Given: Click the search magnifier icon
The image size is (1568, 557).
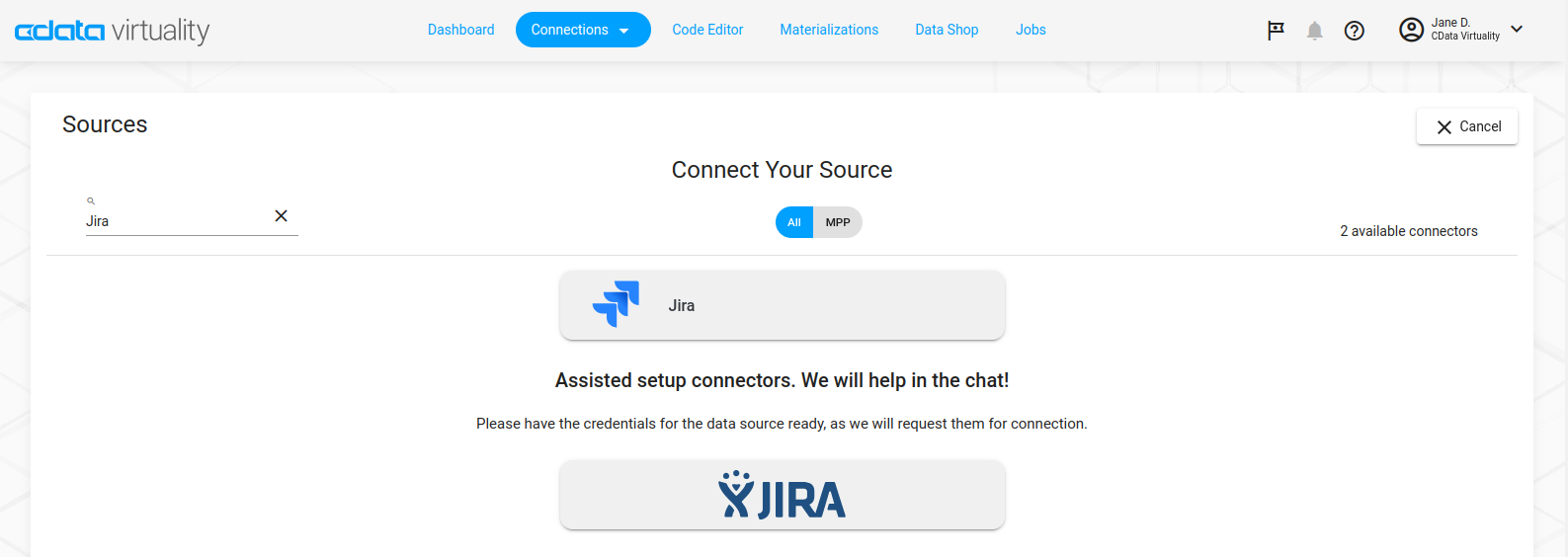Looking at the screenshot, I should tap(91, 200).
